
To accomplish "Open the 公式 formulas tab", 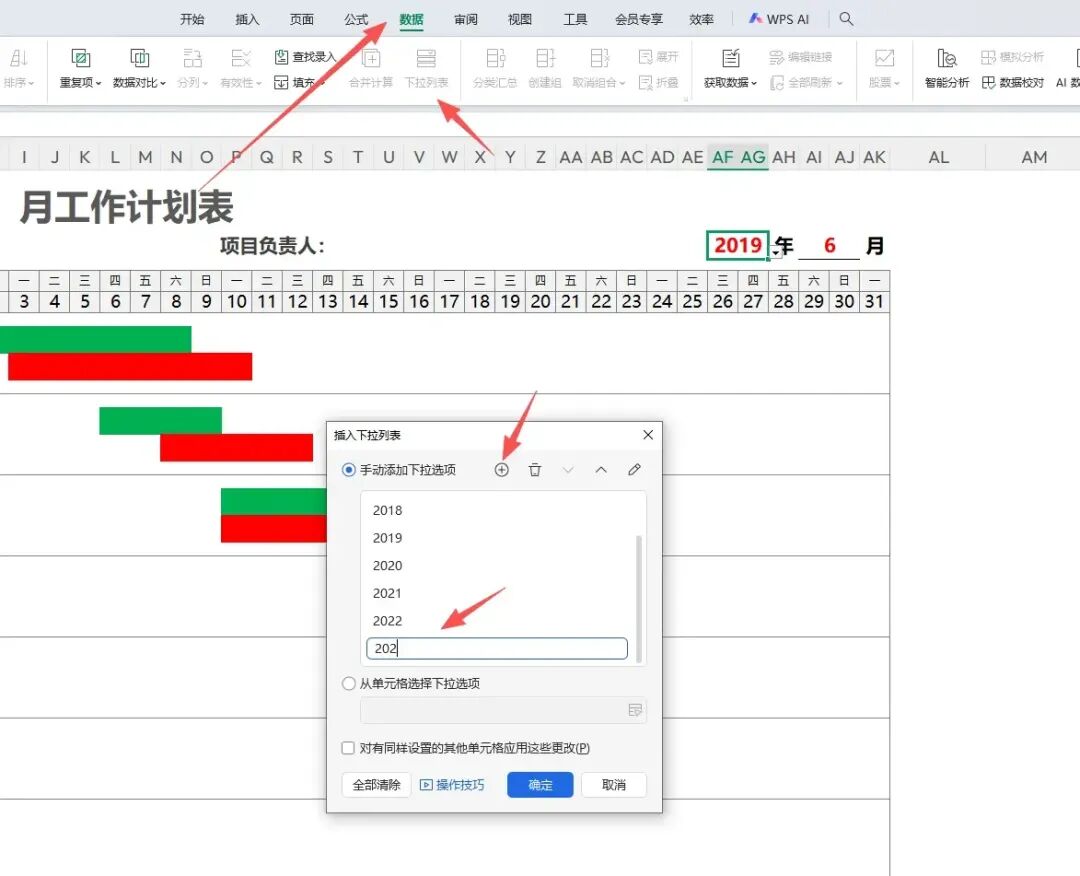I will pyautogui.click(x=356, y=19).
